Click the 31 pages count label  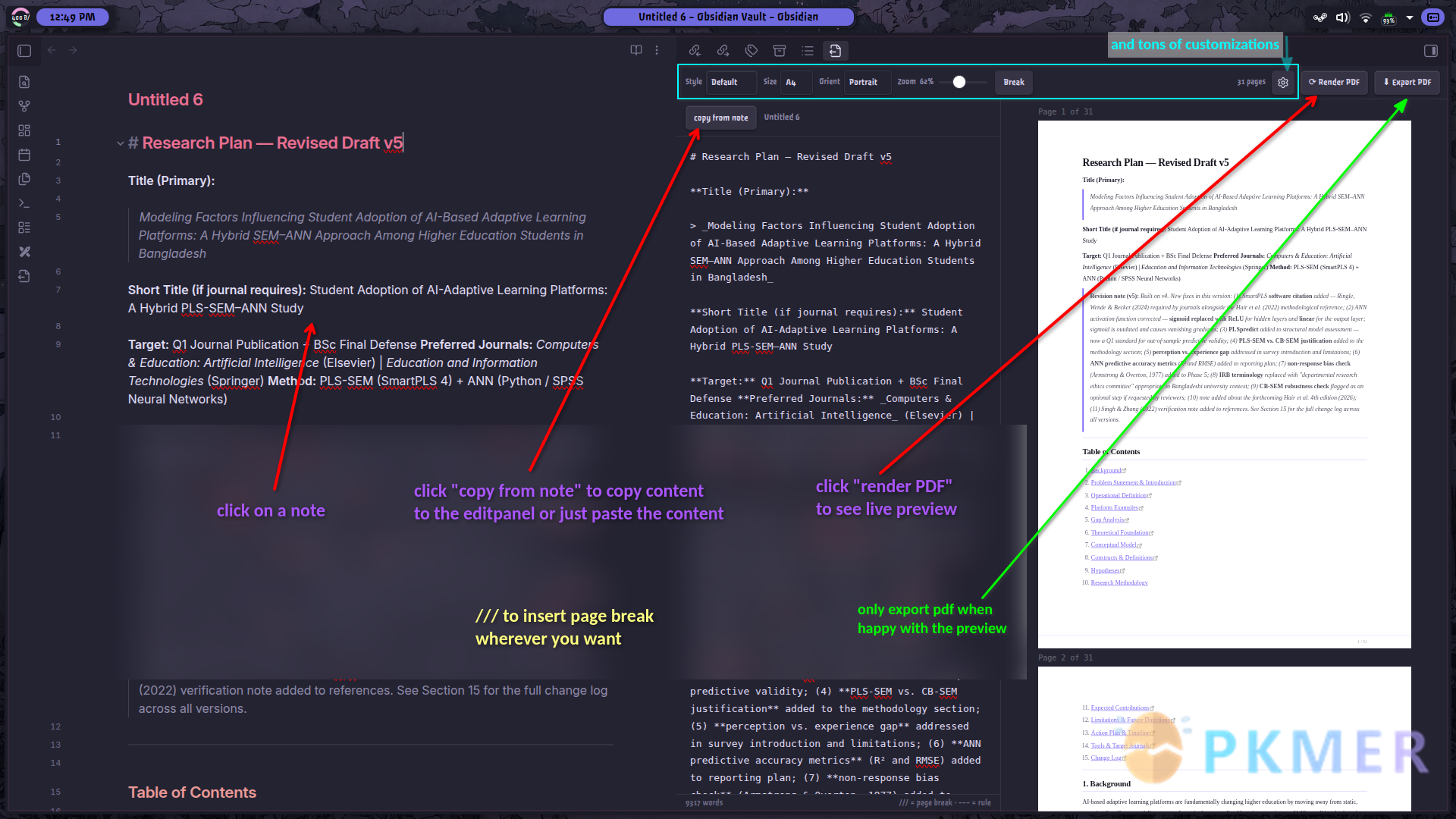tap(1250, 82)
